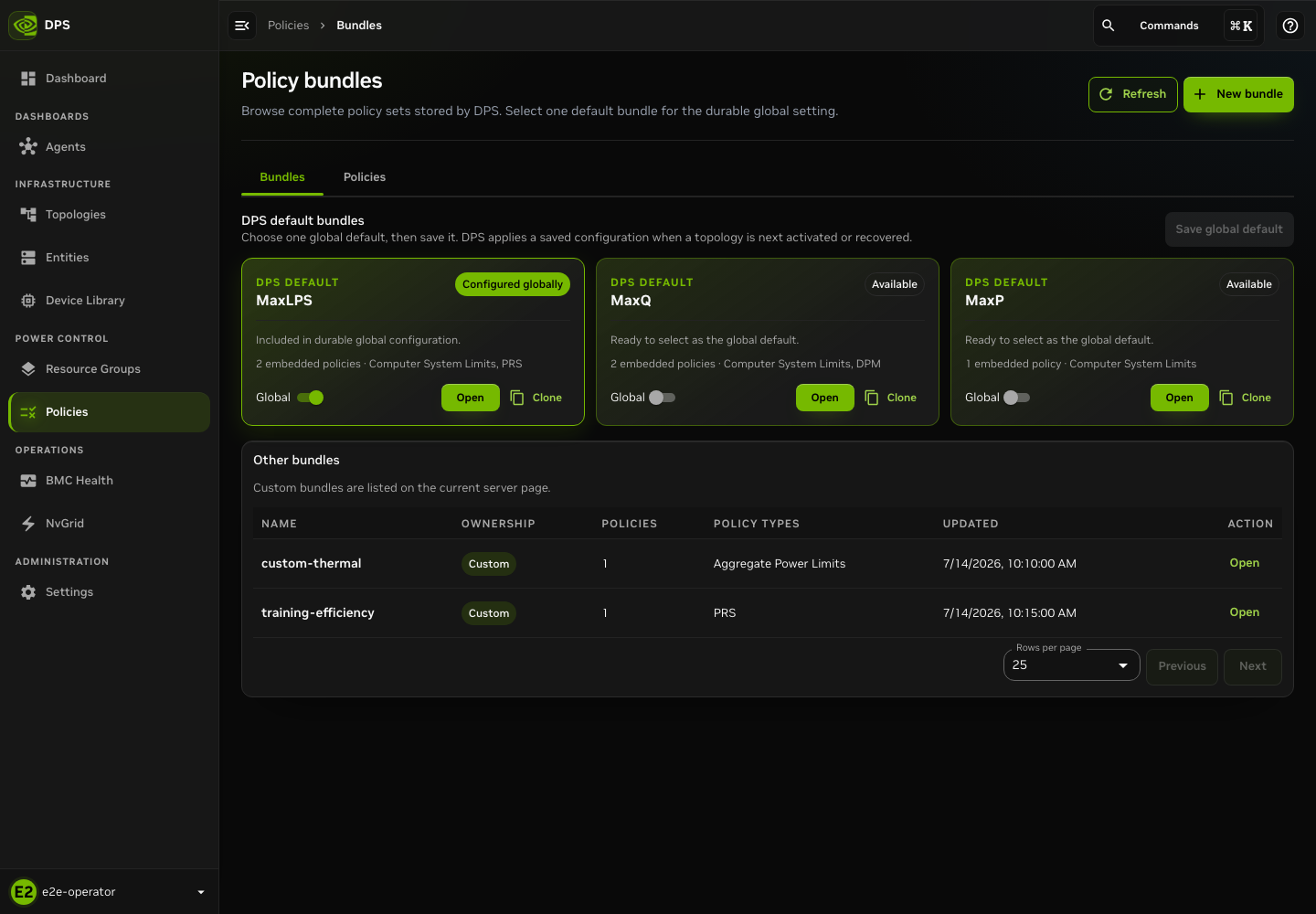This screenshot has height=914, width=1316.
Task: Click the DPS logo icon
Action: click(24, 25)
